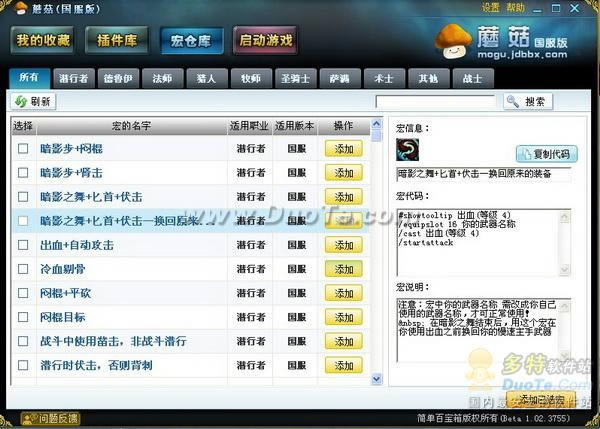
Task: Launch the game with 启动游戏
Action: [x=266, y=41]
